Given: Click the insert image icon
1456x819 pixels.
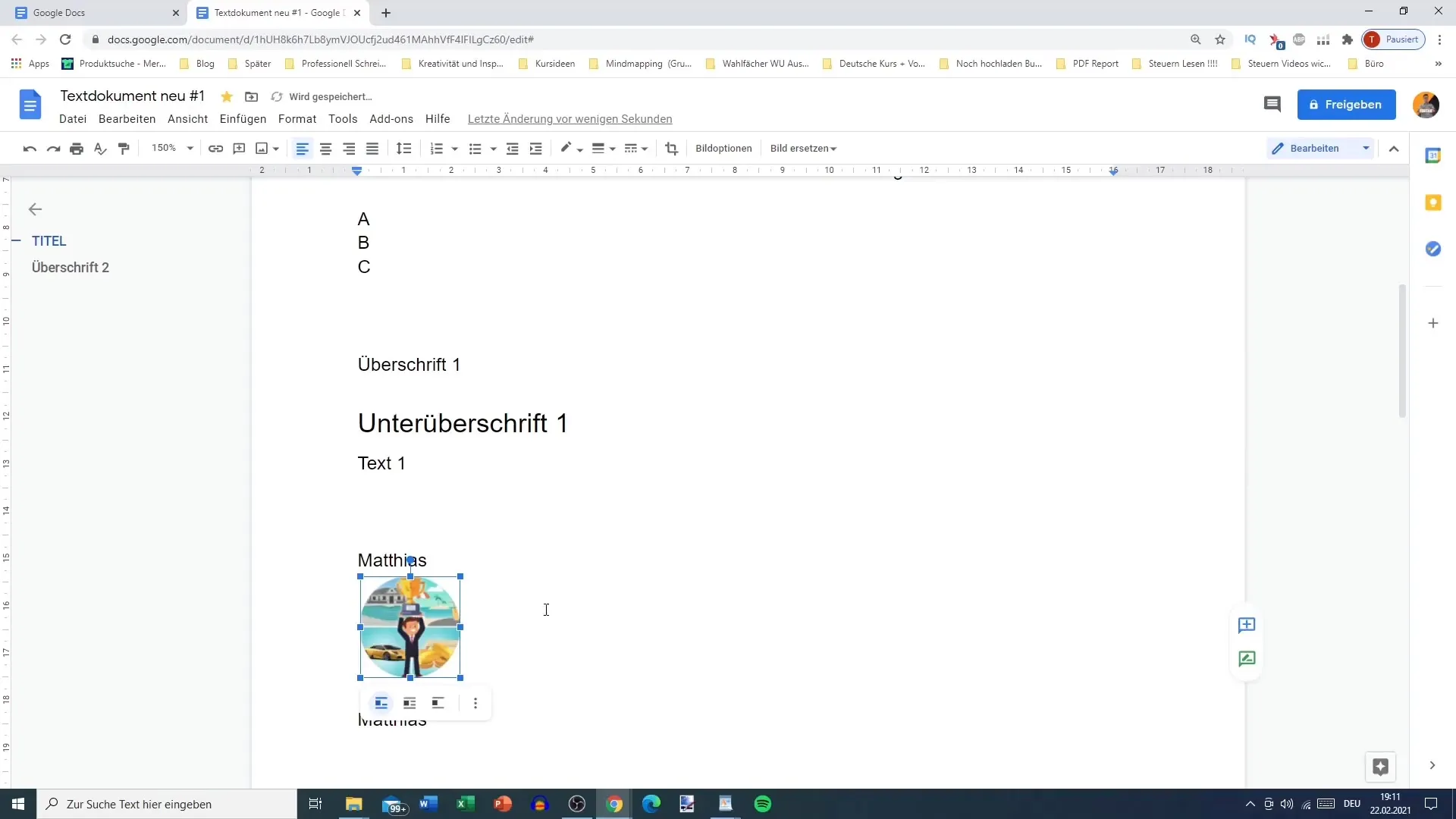Looking at the screenshot, I should click(261, 148).
